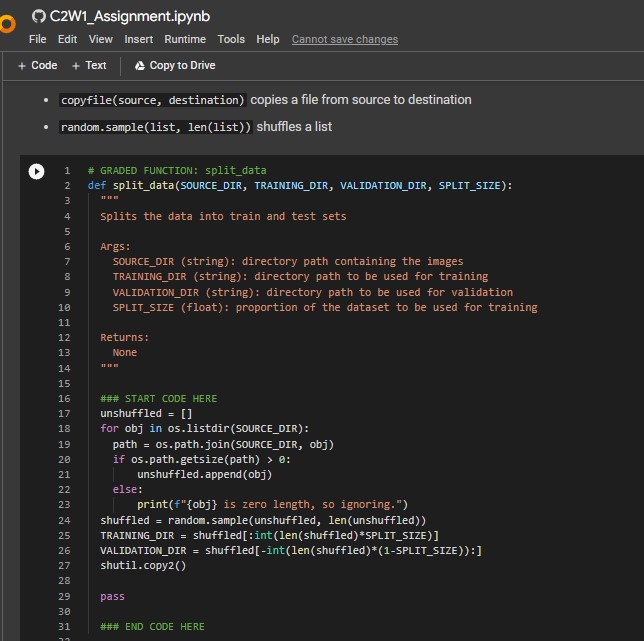Click the def split_data line
Screen dimensions: 644x641
coord(300,186)
